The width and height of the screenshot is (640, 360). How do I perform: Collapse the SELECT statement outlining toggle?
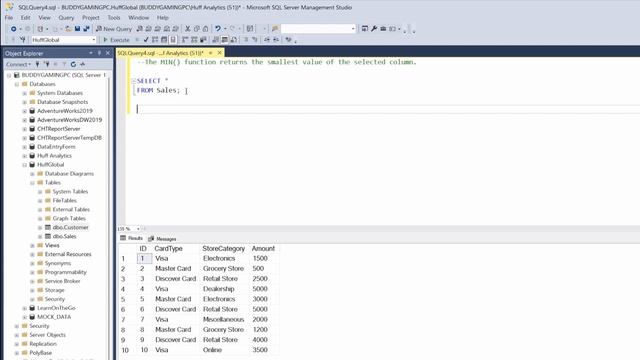[133, 81]
